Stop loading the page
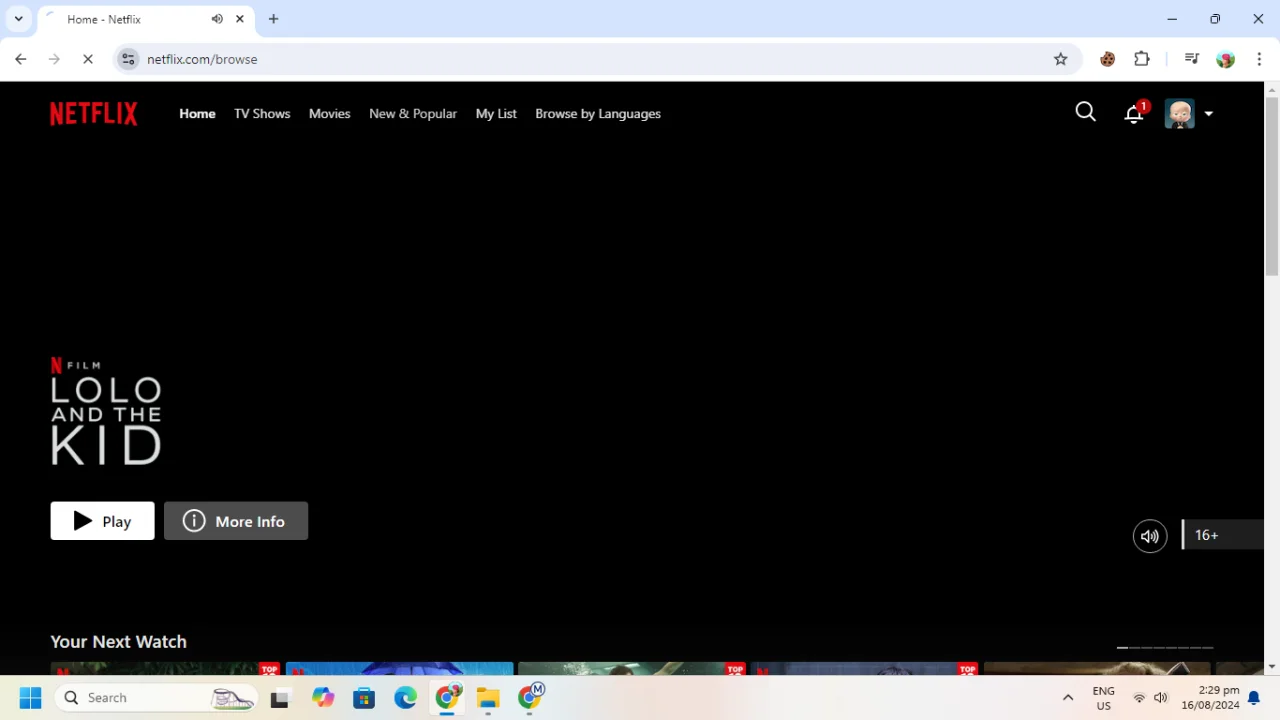Screen dimensions: 1280x720 coord(88,59)
